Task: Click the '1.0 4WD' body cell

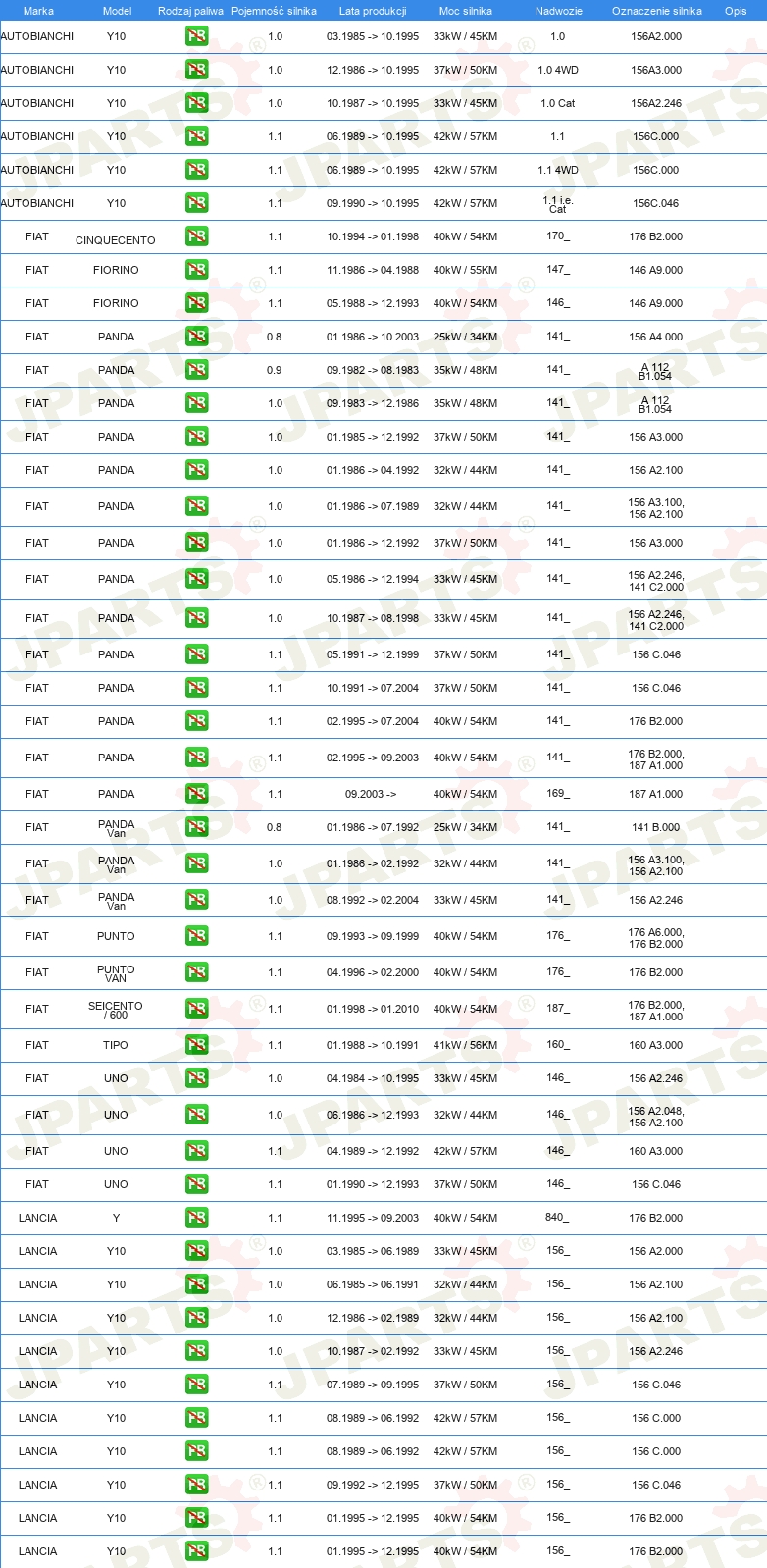Action: click(558, 70)
